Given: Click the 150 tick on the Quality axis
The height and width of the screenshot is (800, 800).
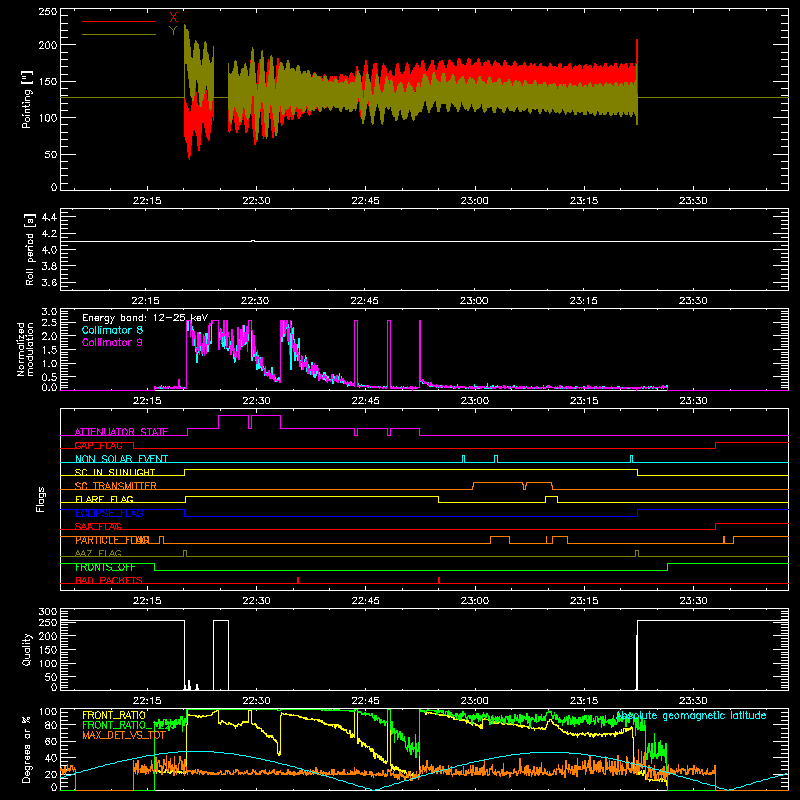Looking at the screenshot, I should click(x=48, y=650).
